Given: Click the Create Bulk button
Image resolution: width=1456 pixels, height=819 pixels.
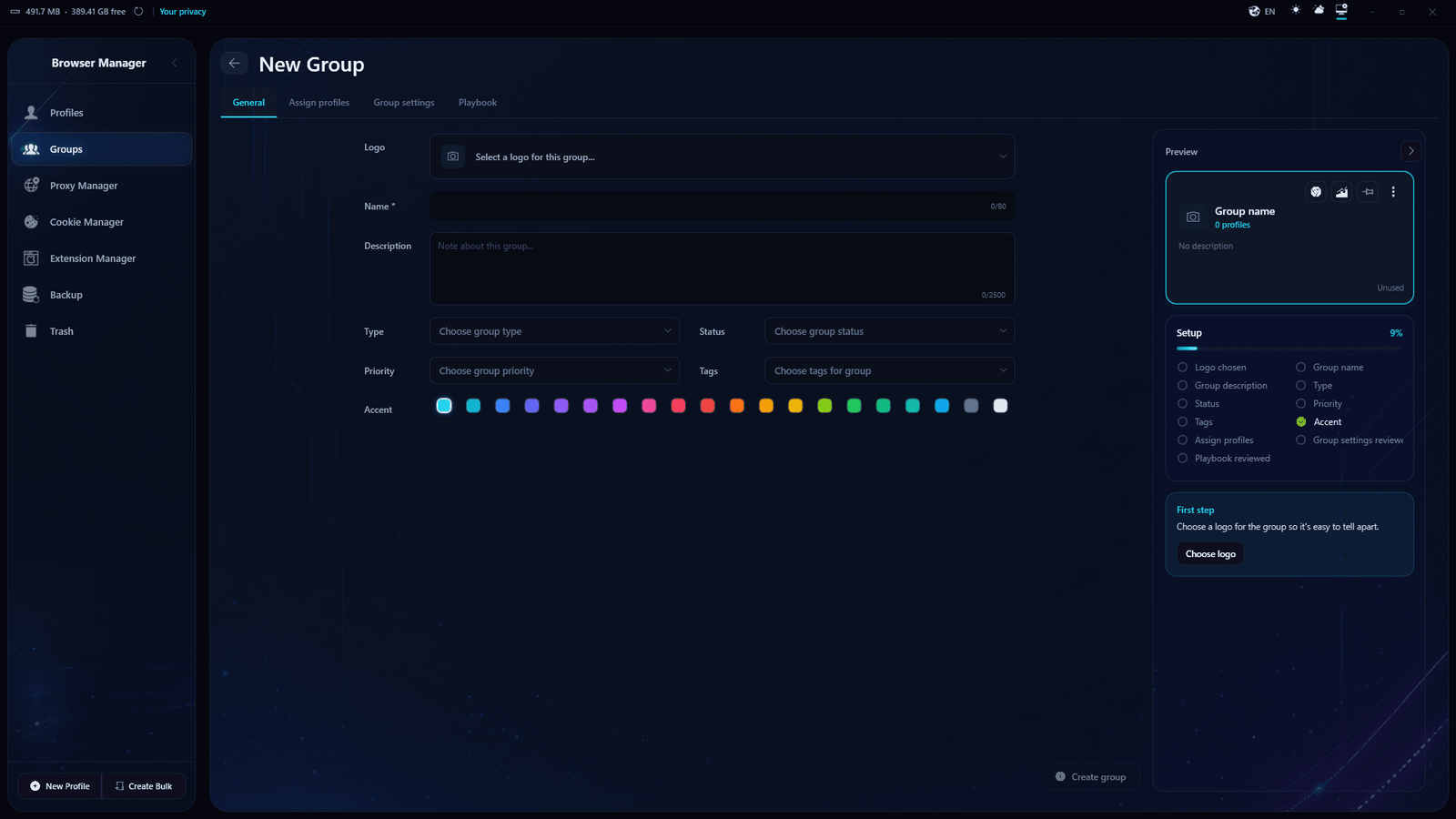Looking at the screenshot, I should coord(144,786).
